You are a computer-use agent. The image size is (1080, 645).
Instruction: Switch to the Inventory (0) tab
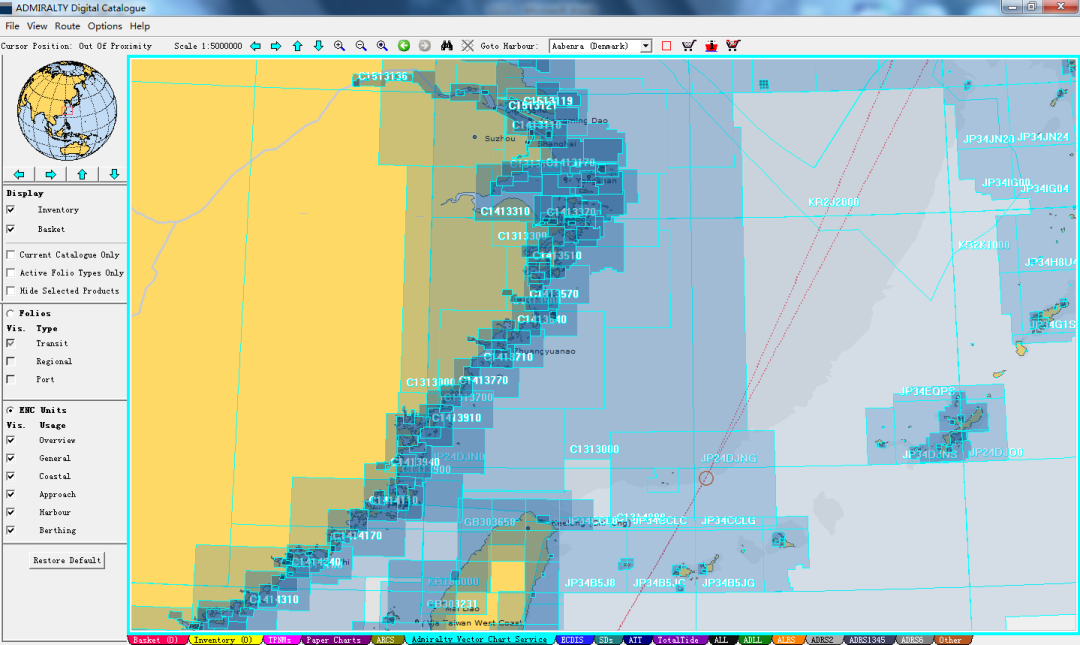[x=222, y=640]
